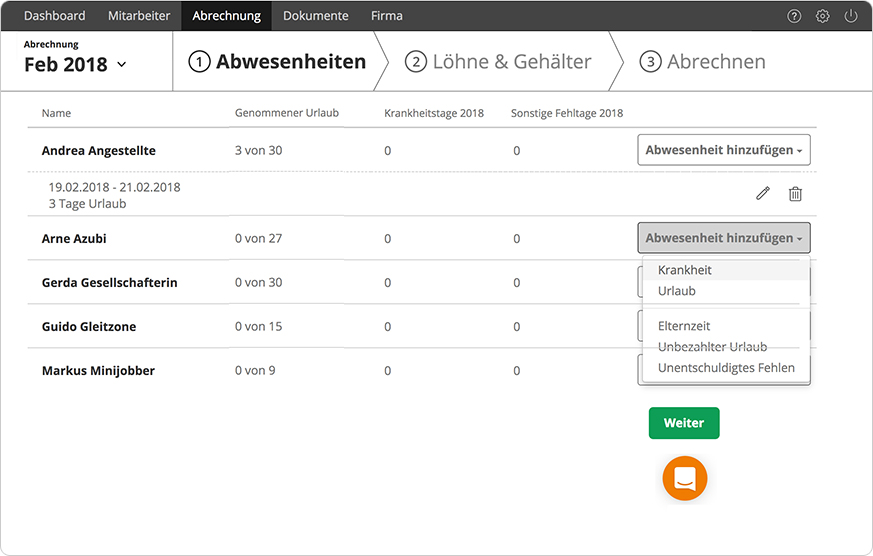Click the help question mark icon

[x=794, y=16]
